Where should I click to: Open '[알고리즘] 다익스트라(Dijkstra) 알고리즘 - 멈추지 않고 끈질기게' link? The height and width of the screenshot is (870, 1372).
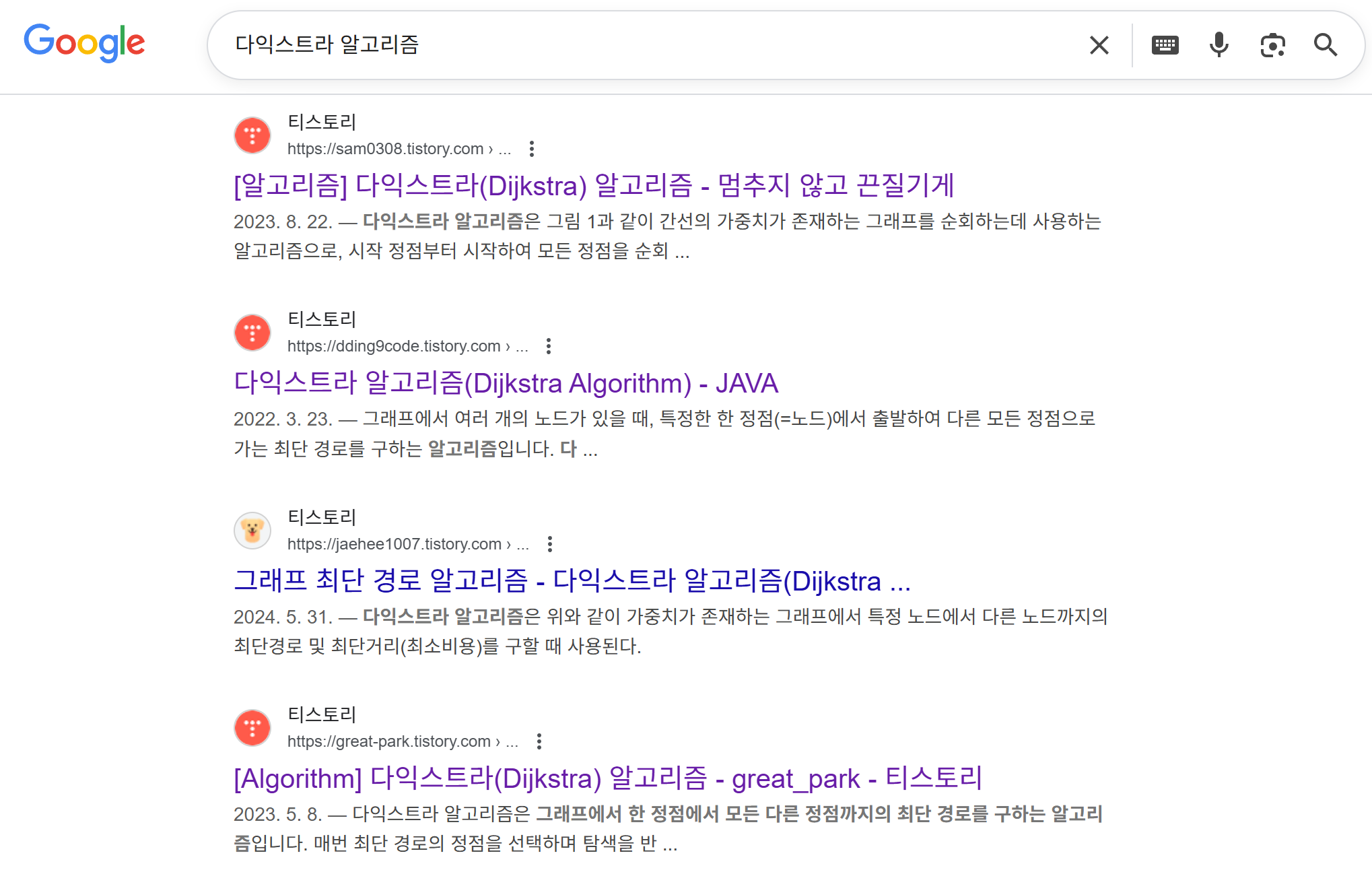(593, 186)
